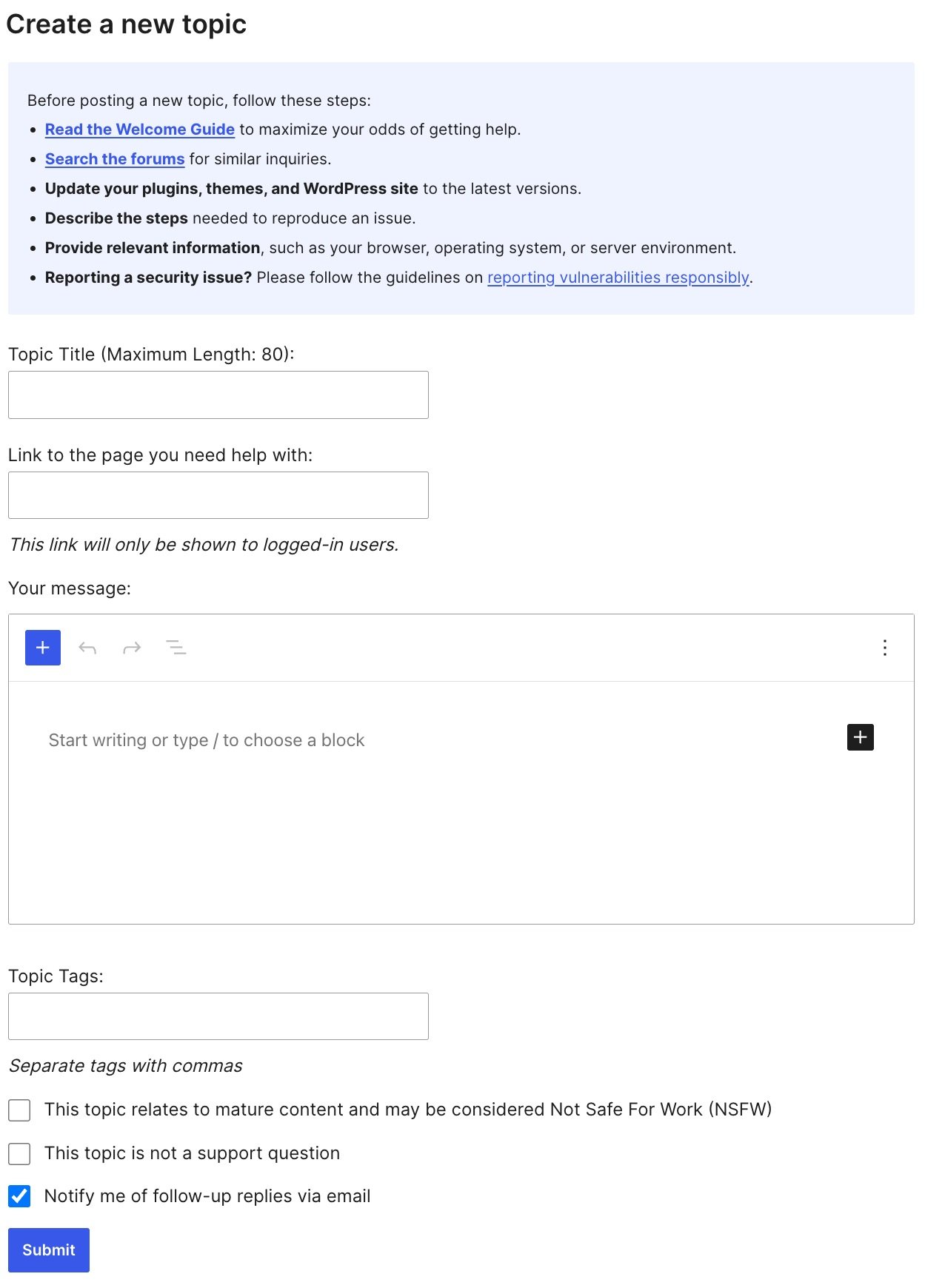The width and height of the screenshot is (925, 1288).
Task: Check the NSFW mature content checkbox
Action: click(x=19, y=1110)
